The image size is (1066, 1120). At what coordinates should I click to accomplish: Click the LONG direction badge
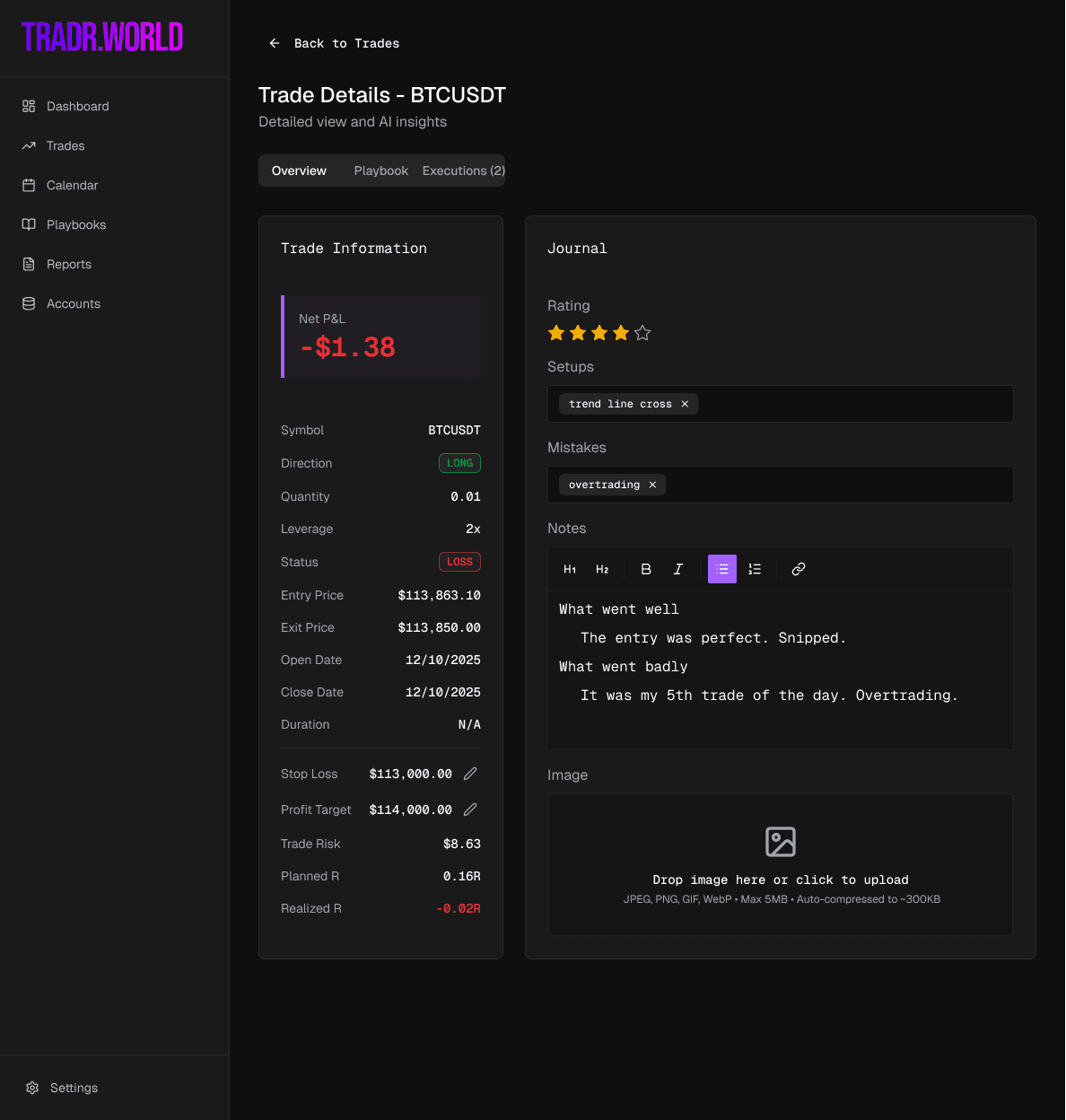point(459,463)
